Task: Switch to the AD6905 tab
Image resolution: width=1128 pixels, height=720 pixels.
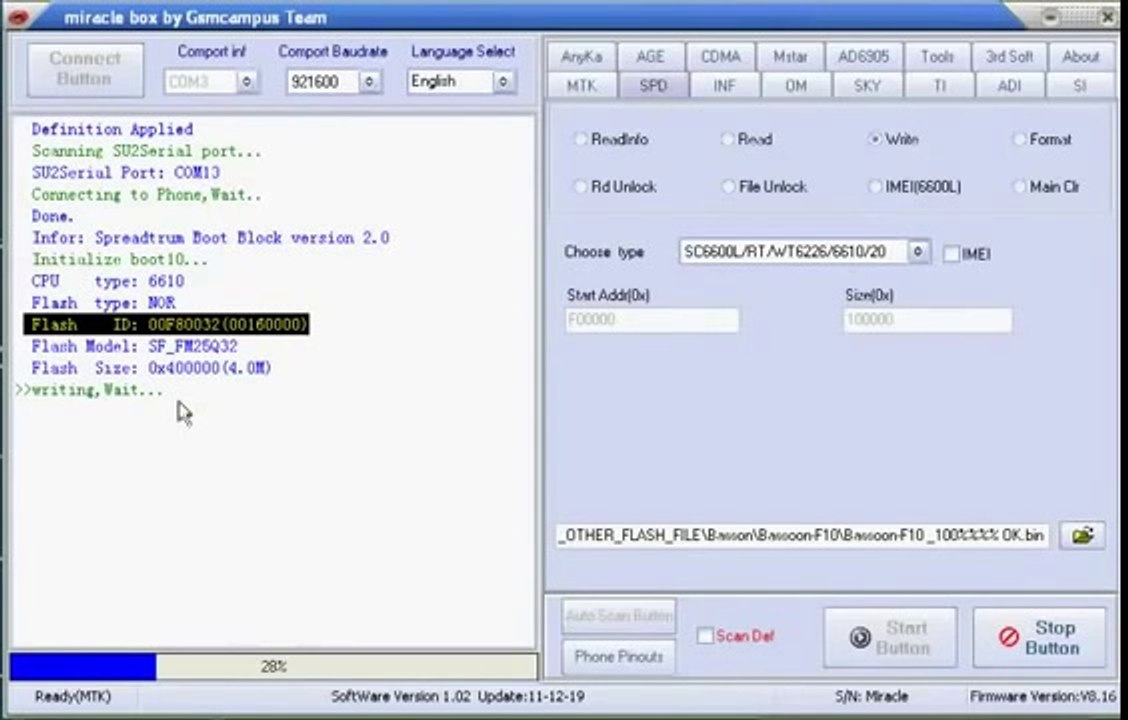Action: [863, 57]
